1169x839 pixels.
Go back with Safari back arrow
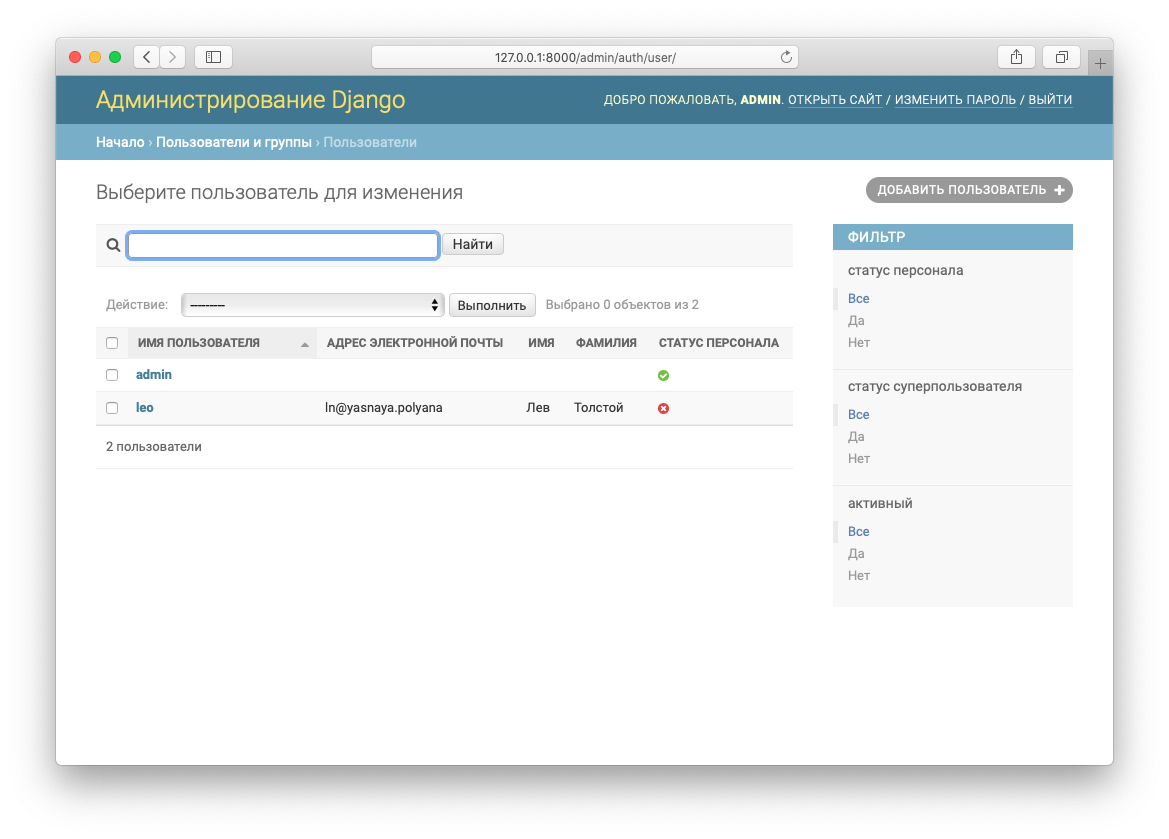click(147, 57)
